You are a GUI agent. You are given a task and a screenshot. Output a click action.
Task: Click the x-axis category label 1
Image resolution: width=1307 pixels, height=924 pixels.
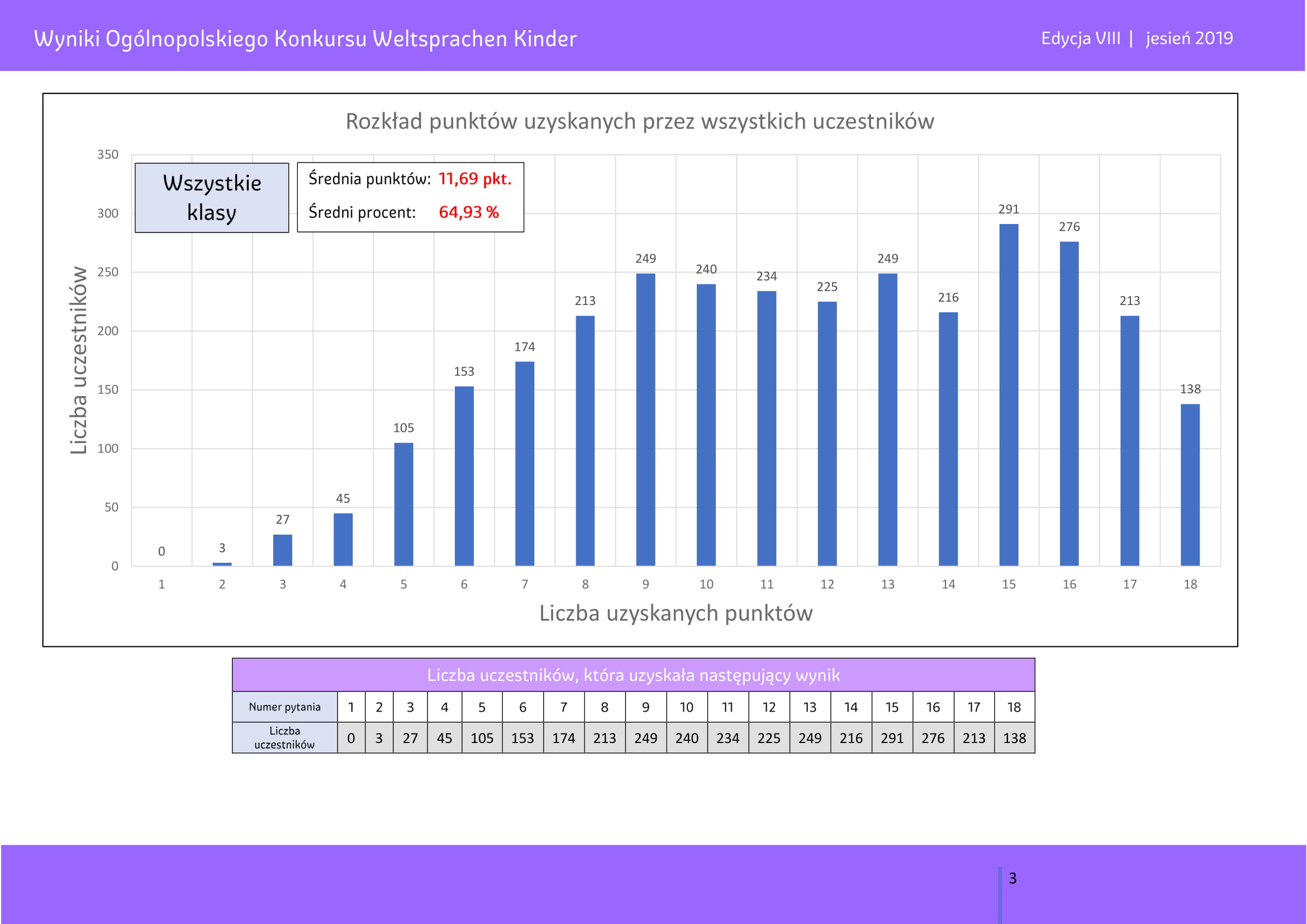[161, 584]
